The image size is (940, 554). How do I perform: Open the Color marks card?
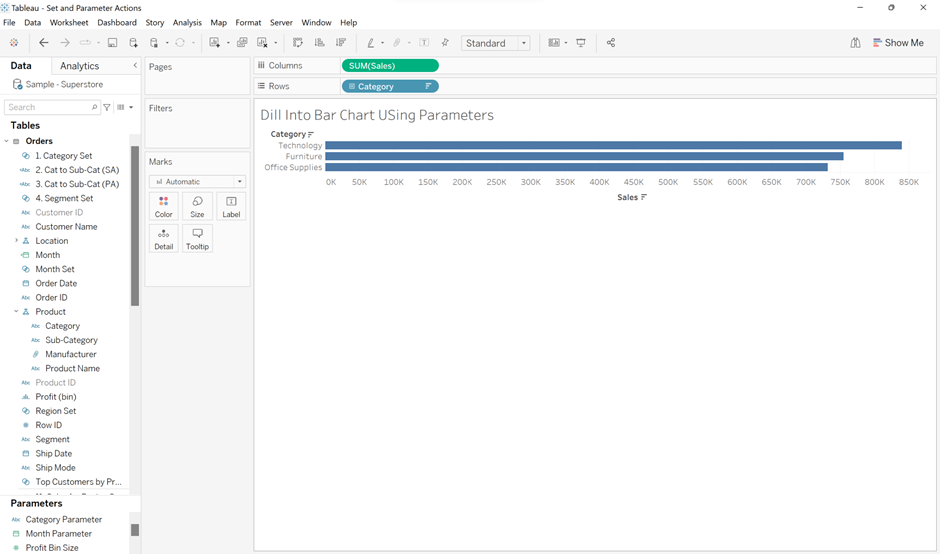164,206
